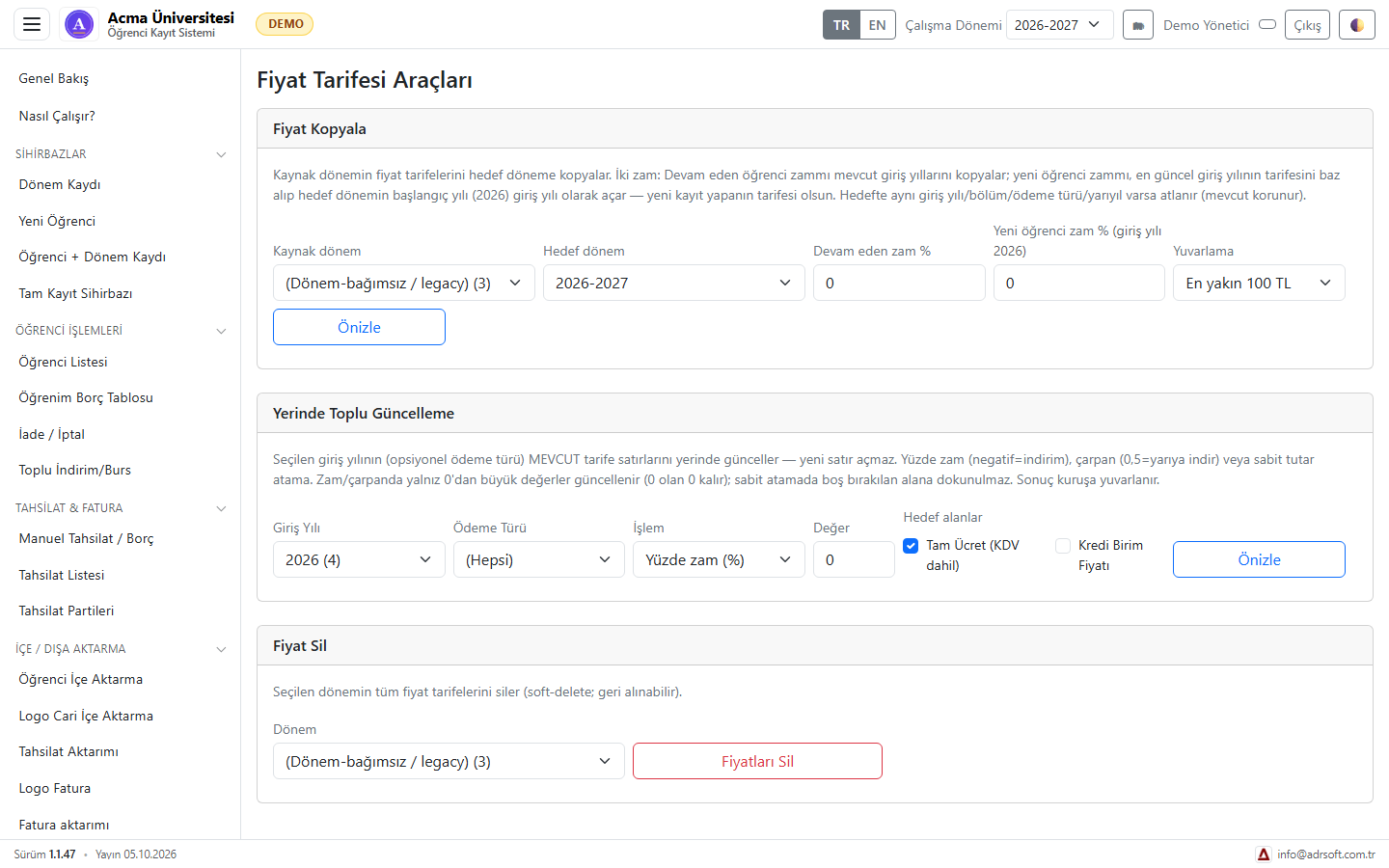
Task: Log out with the Çıkış button
Action: [x=1307, y=25]
